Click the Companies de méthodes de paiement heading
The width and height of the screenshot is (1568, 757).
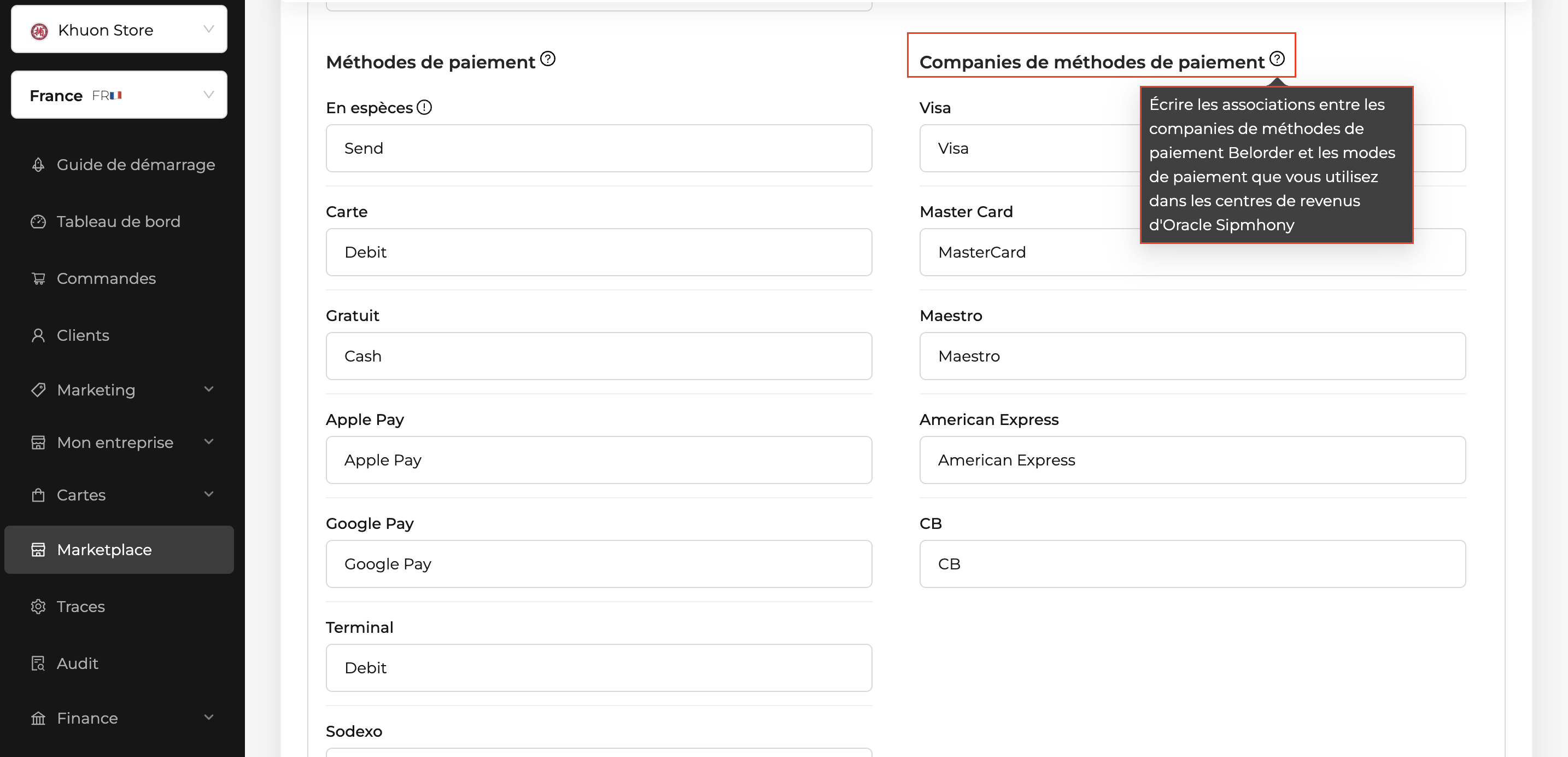(1092, 62)
